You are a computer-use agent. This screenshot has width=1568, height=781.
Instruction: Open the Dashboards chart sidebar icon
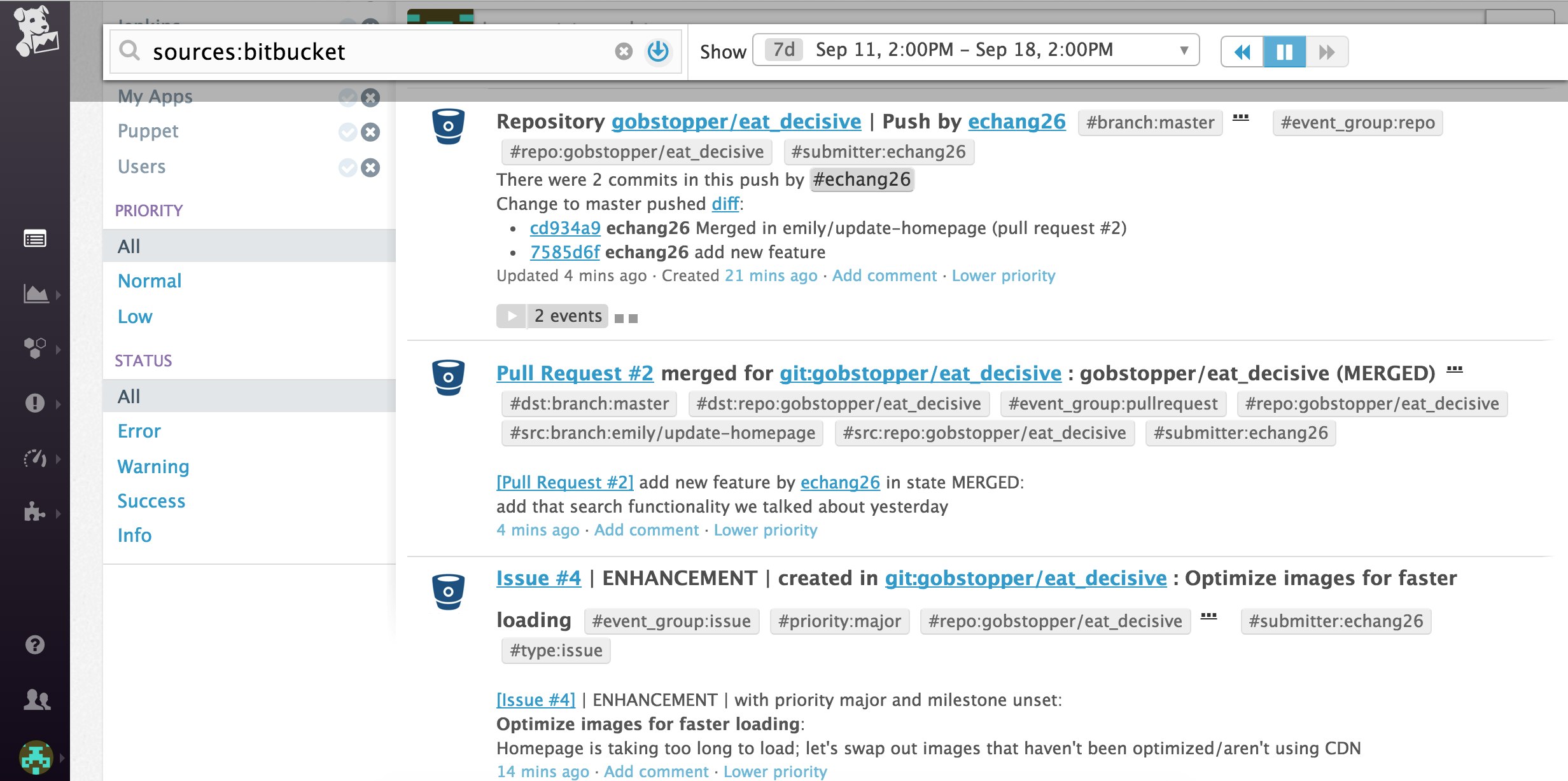(36, 294)
